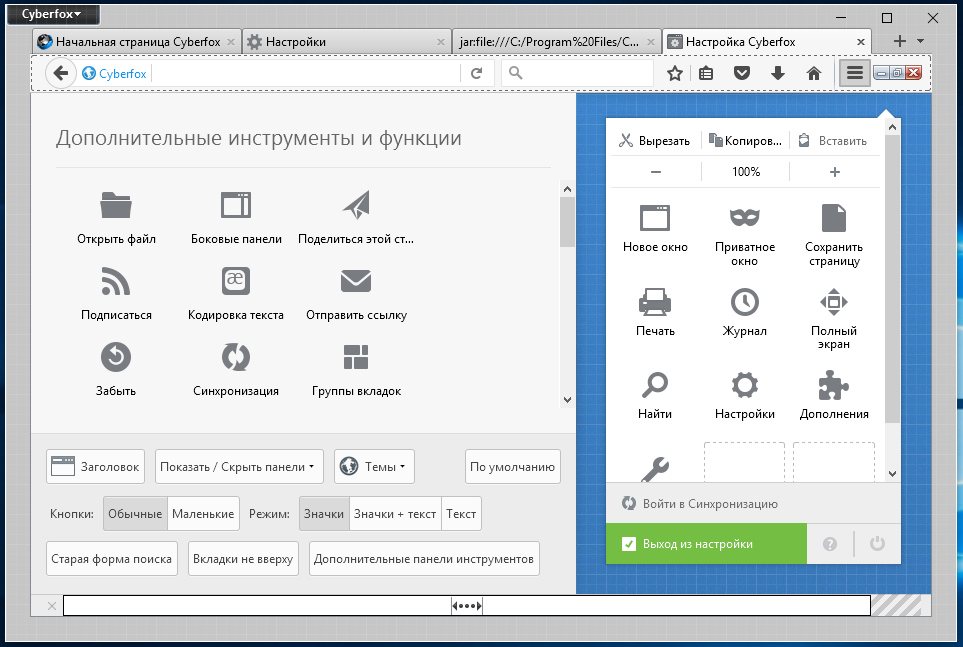
Task: Click the 'Новое окно' menu panel icon
Action: click(655, 218)
